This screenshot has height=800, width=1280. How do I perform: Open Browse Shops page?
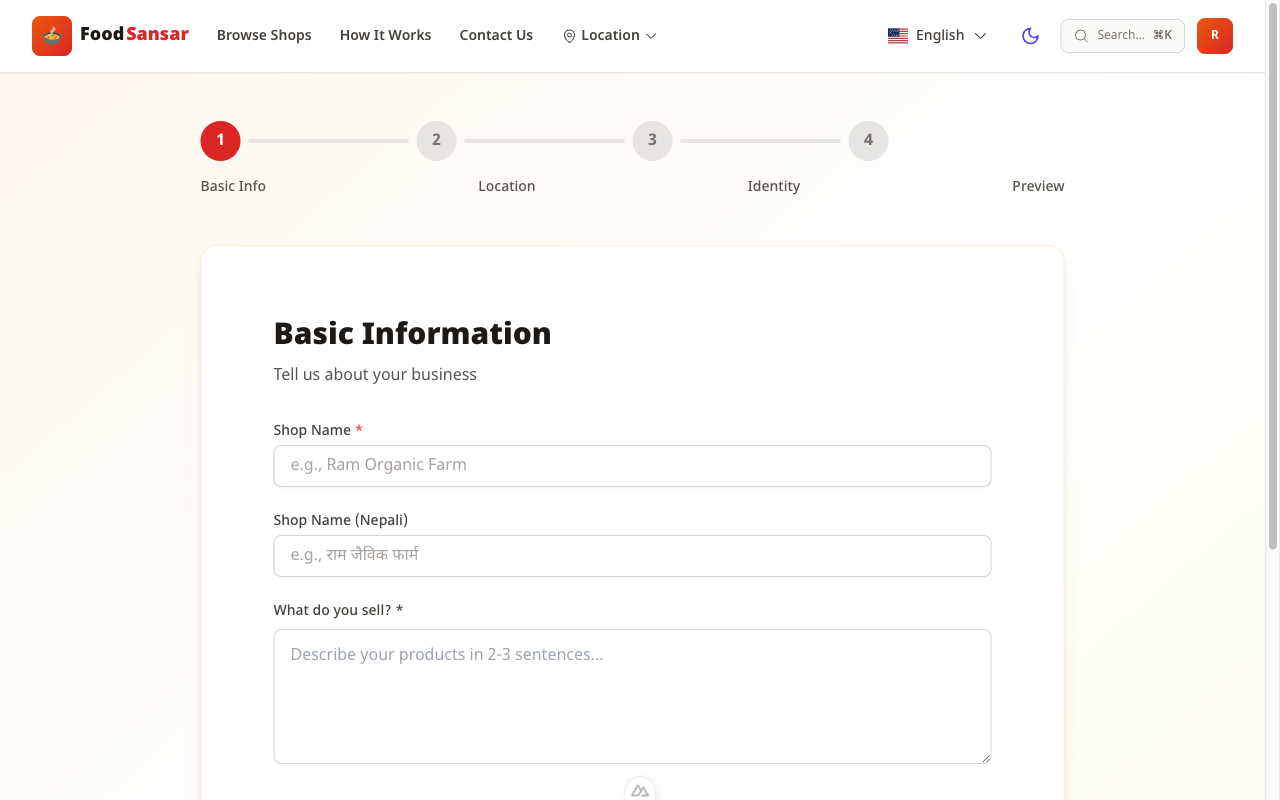[x=264, y=35]
